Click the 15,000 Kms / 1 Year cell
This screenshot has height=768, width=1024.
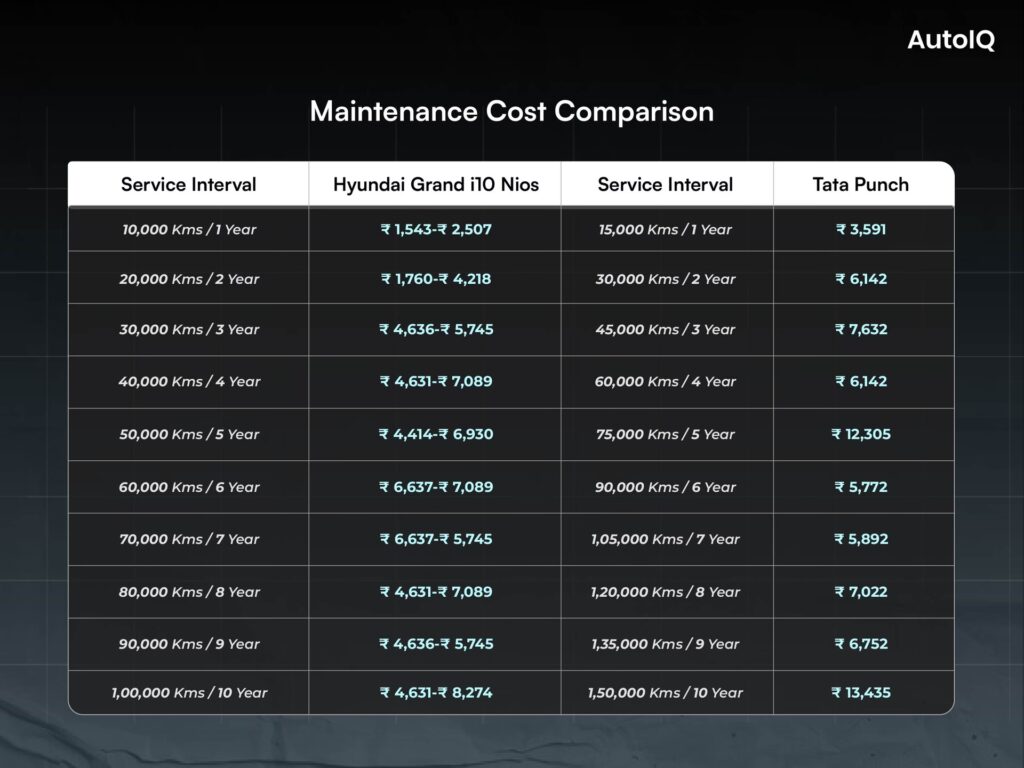pos(665,229)
